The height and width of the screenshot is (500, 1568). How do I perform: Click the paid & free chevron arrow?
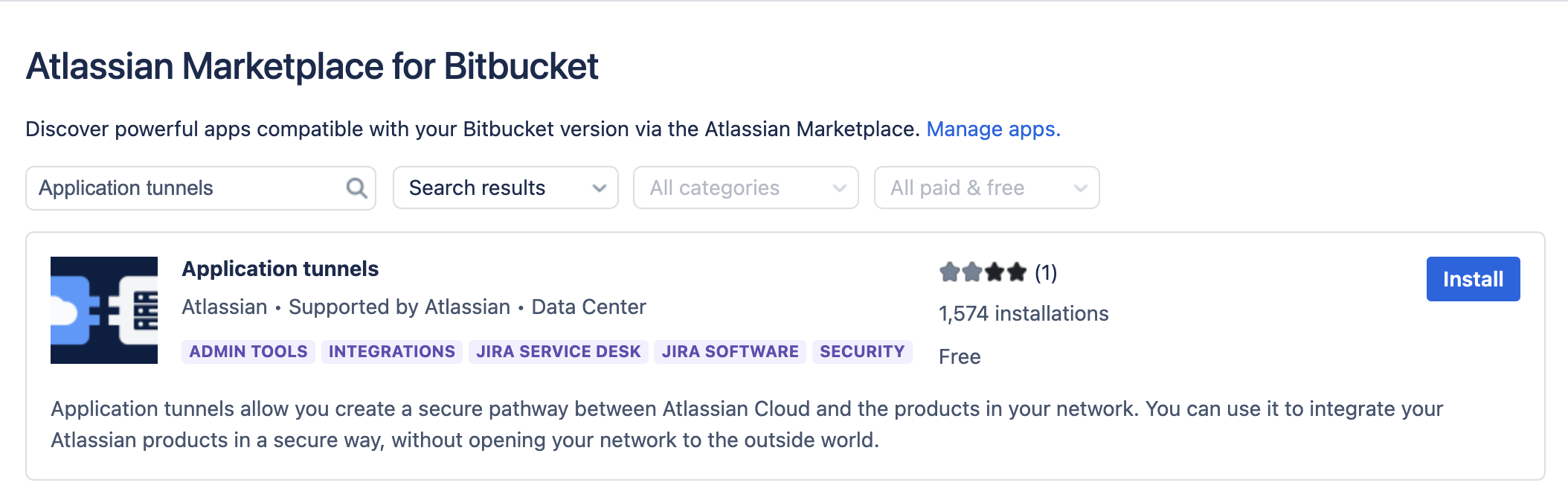tap(1081, 188)
